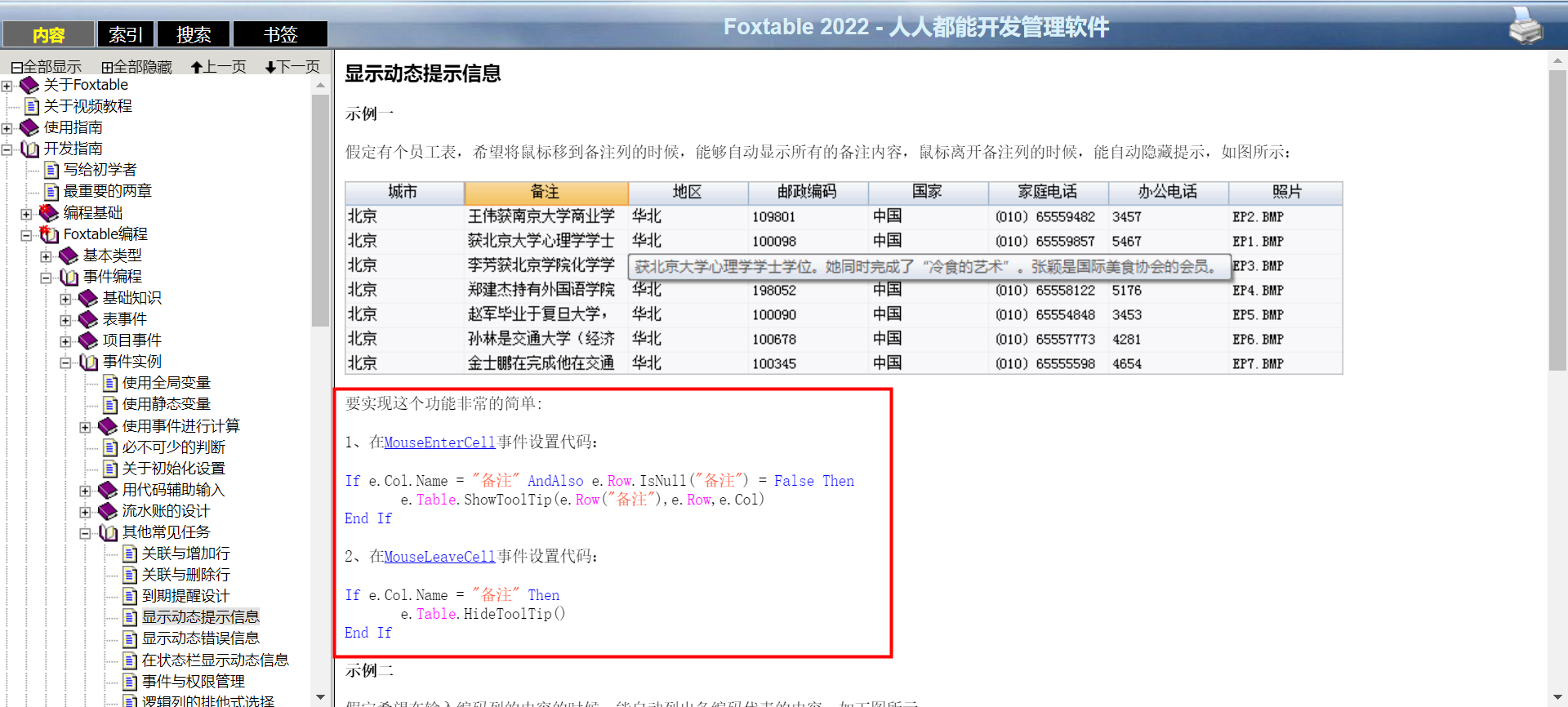Click the book icon beside 关于Foxtable

point(29,85)
